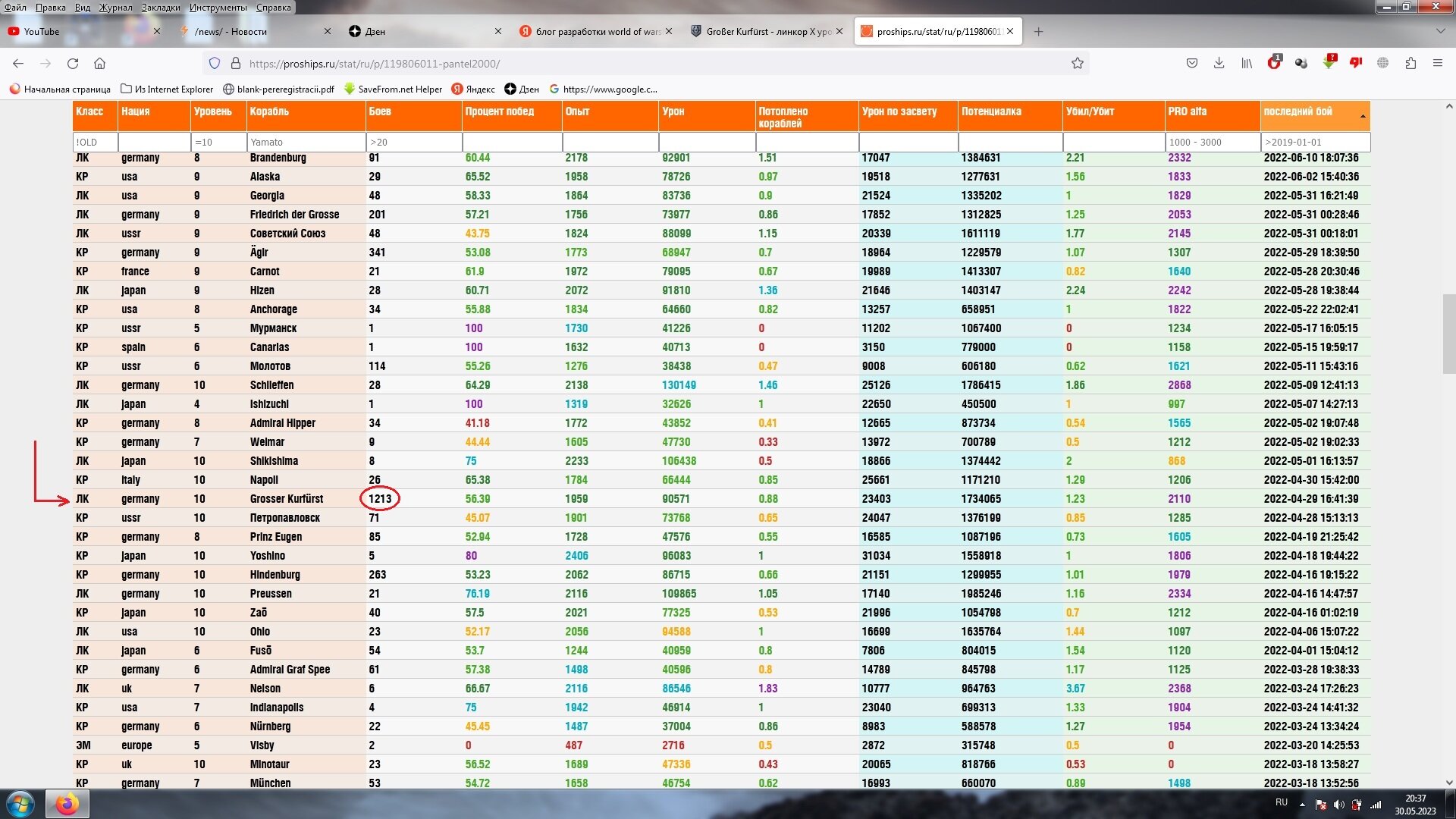
Task: Expand list of all tabs chevron
Action: [1440, 31]
